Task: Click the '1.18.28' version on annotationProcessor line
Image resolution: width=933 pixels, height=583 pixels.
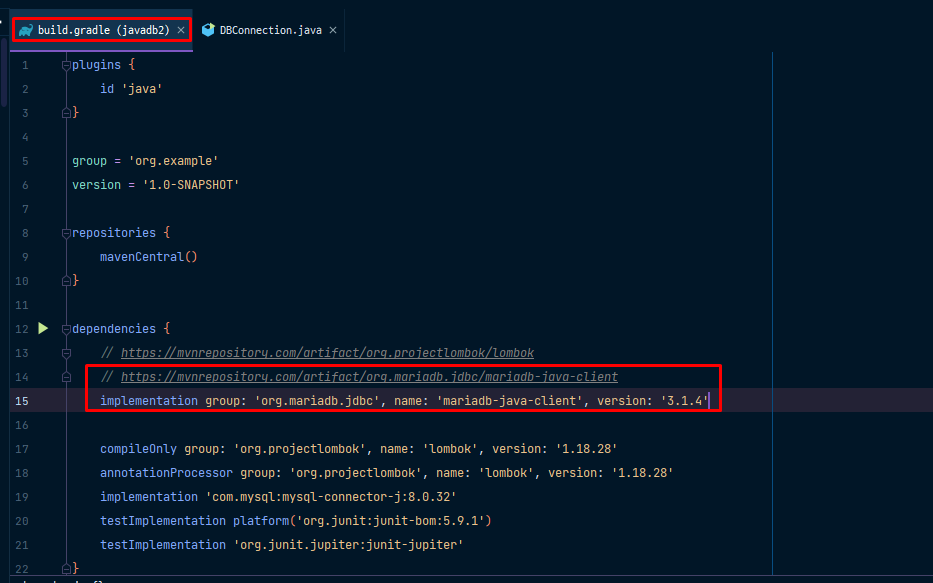Action: (x=642, y=472)
